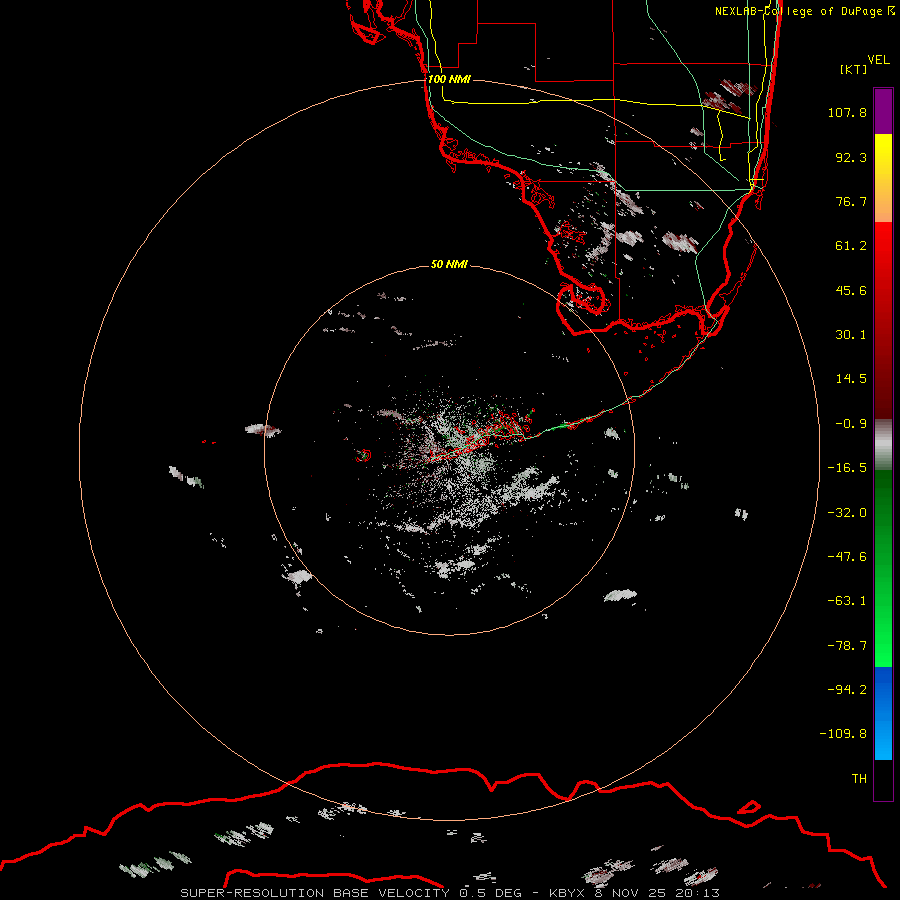The height and width of the screenshot is (900, 900).
Task: Click the 100 NMI range ring label
Action: click(449, 79)
